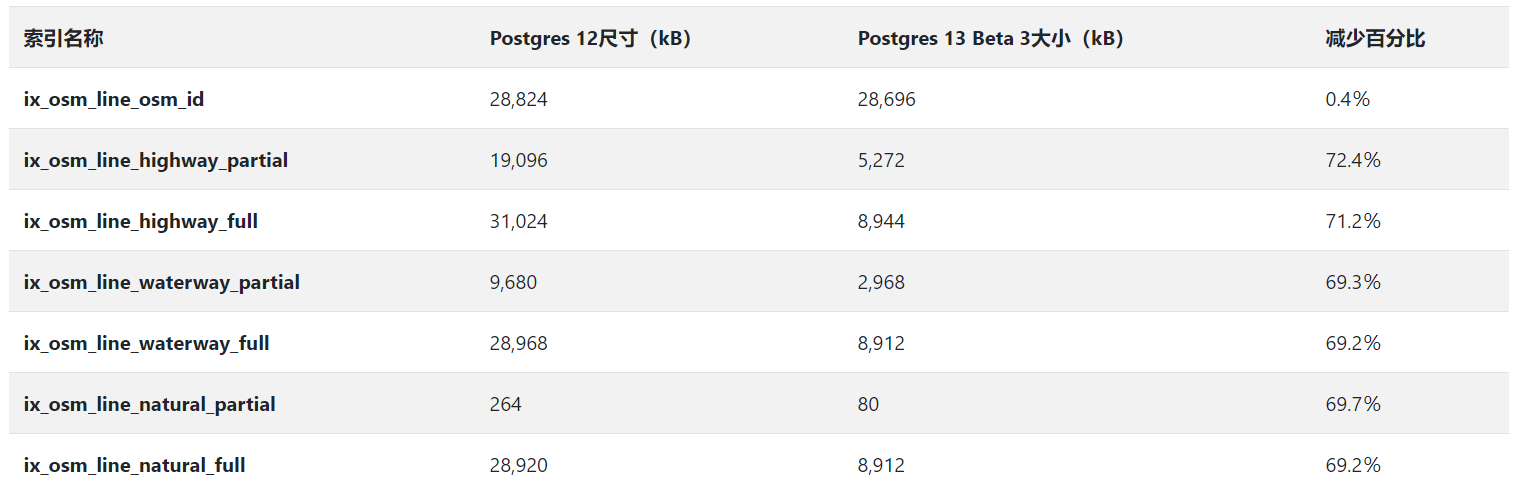Select the 264 size value

pos(506,404)
